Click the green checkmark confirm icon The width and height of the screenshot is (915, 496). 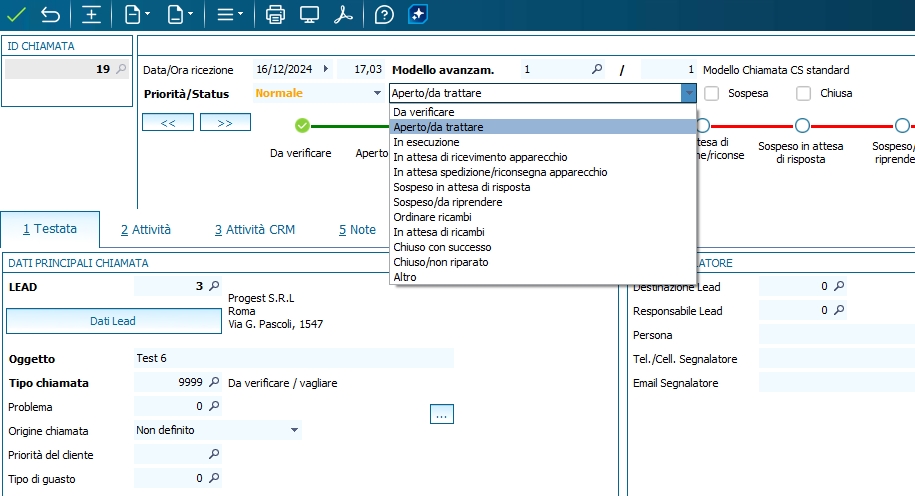[16, 15]
